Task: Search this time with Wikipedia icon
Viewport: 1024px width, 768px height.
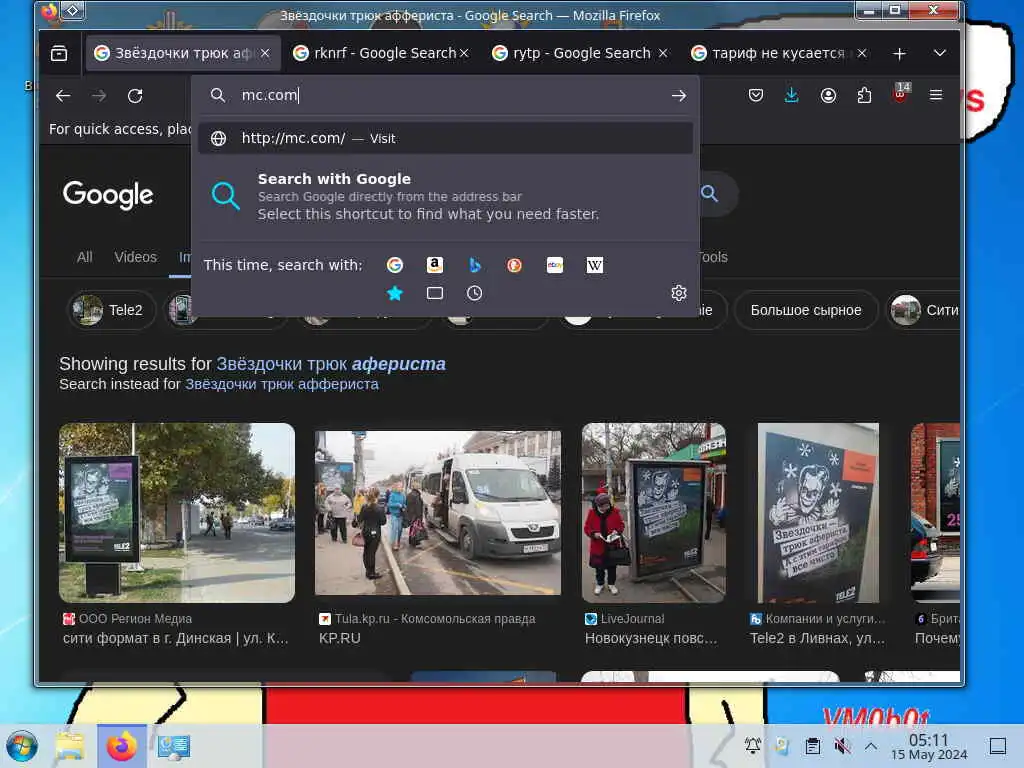Action: click(595, 265)
